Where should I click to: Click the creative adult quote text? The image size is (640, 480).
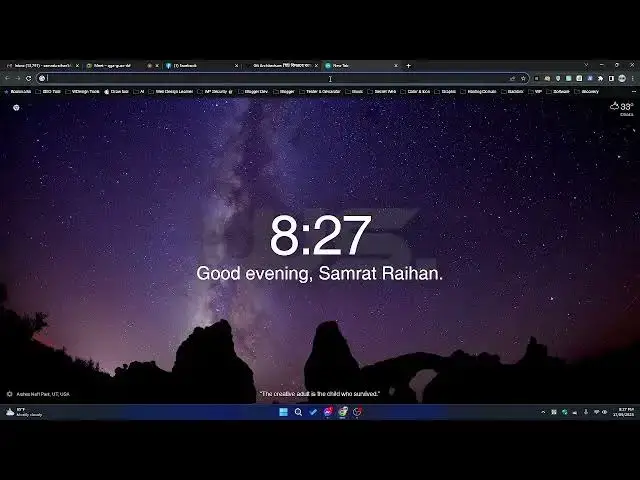click(x=320, y=393)
